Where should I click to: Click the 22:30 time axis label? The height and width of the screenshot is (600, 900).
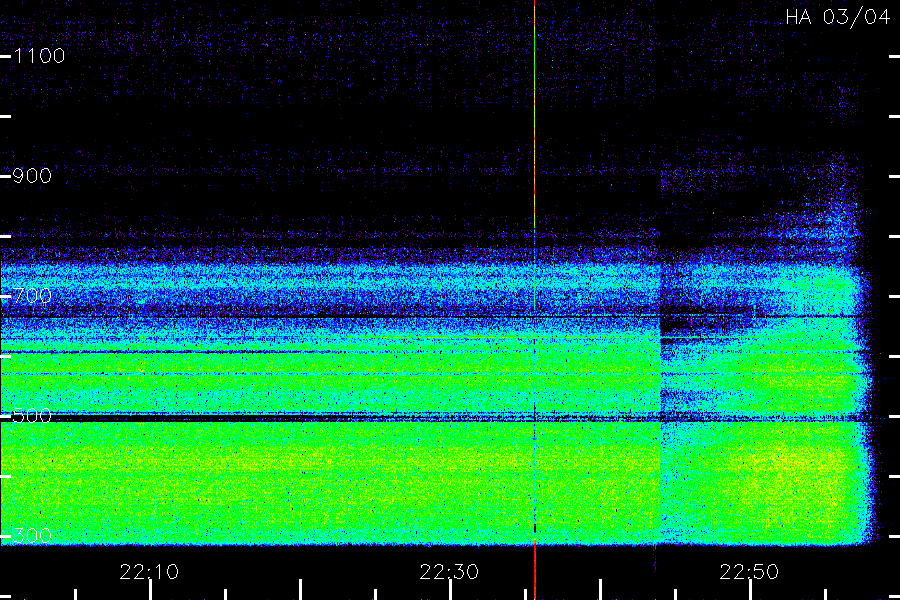449,572
